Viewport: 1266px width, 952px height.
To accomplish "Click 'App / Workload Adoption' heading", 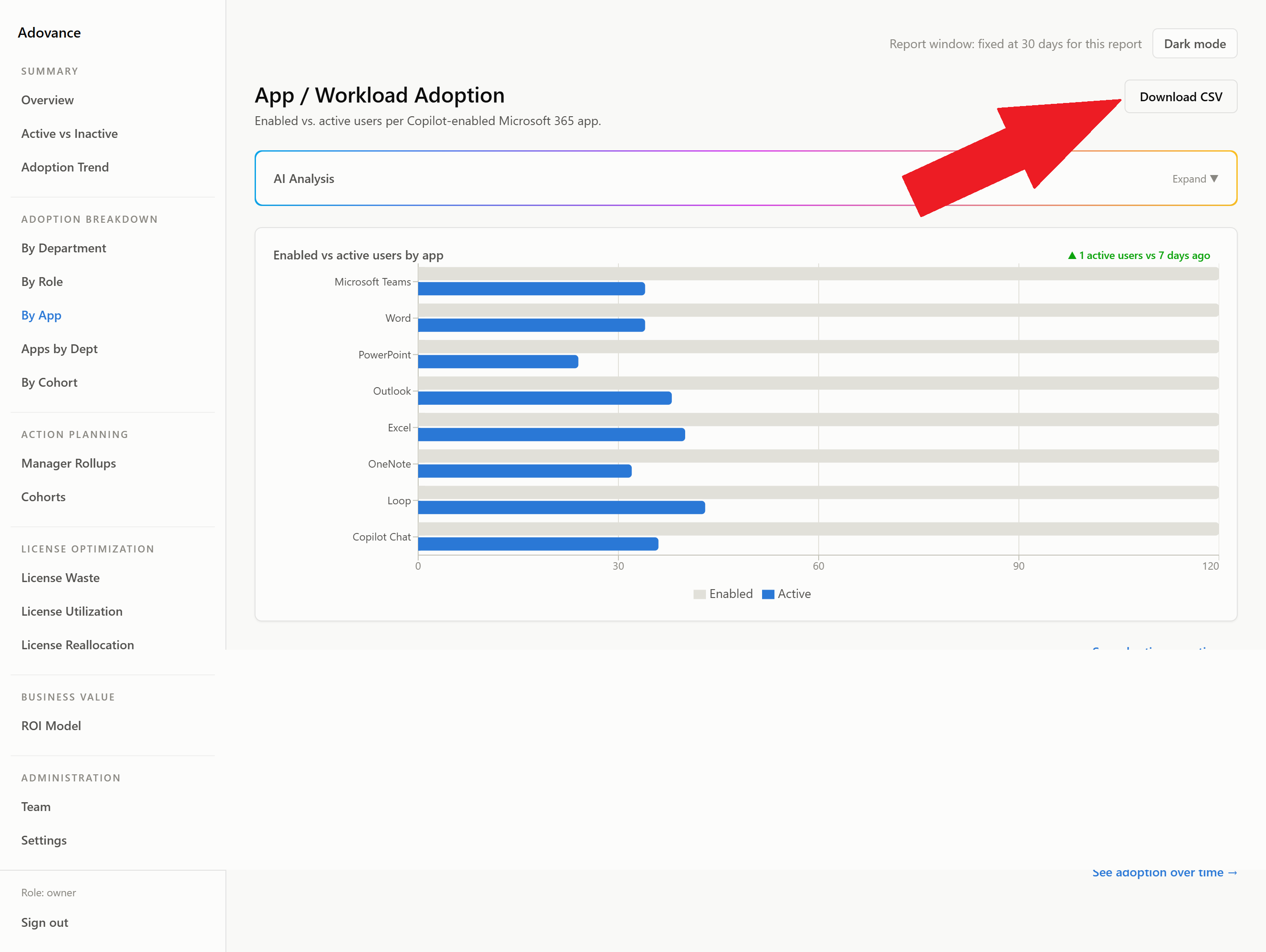I will [x=379, y=95].
